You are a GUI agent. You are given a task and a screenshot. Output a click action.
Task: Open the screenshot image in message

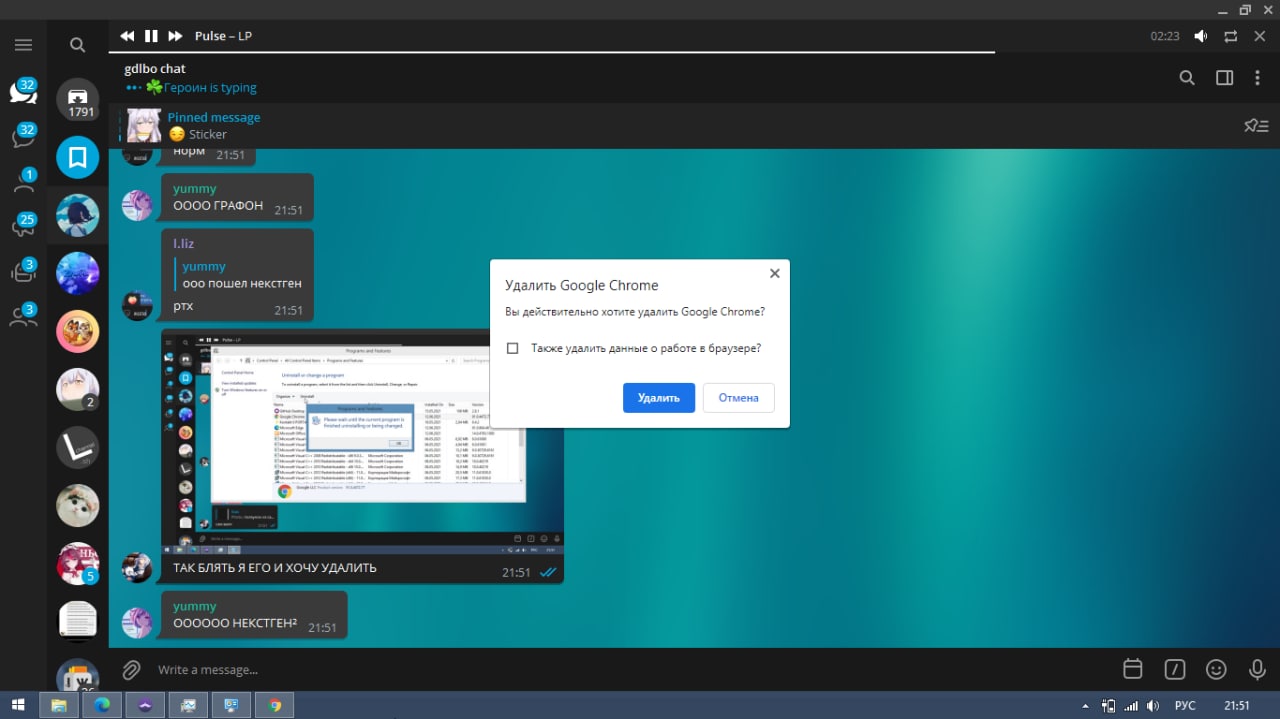tap(362, 443)
